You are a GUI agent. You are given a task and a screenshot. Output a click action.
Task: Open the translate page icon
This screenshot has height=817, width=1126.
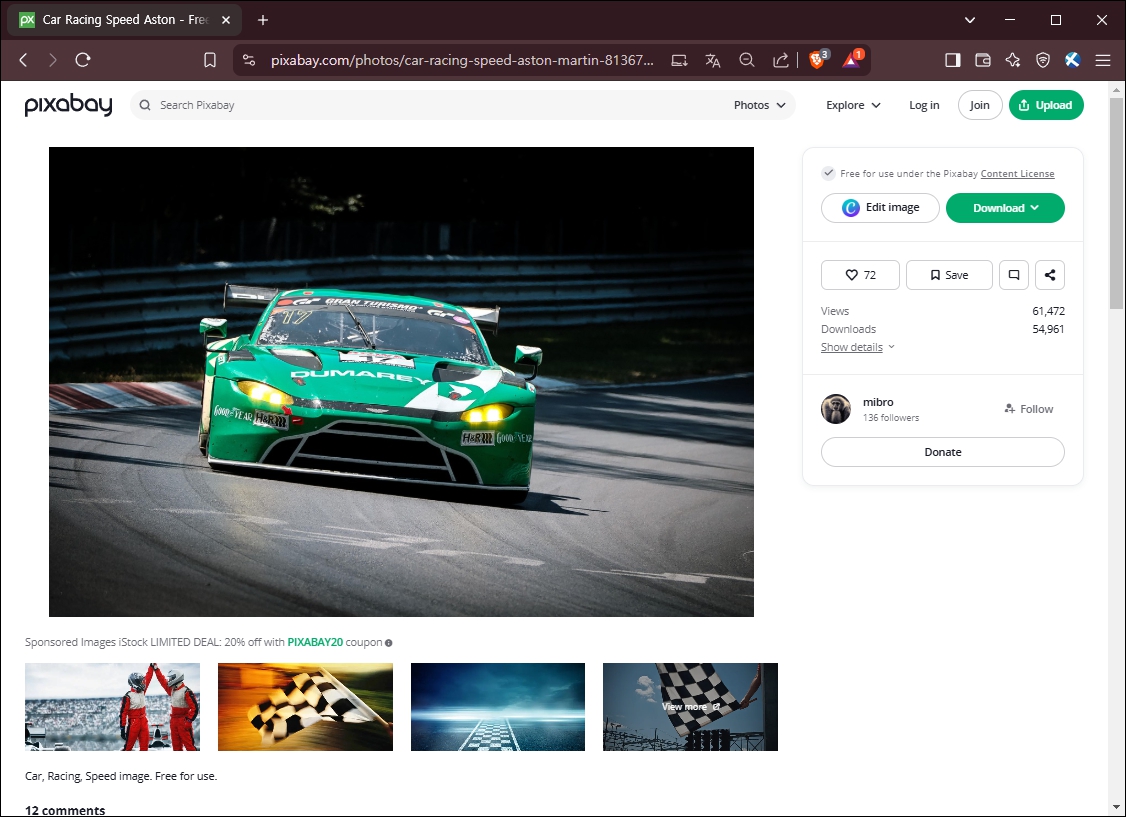(x=712, y=60)
